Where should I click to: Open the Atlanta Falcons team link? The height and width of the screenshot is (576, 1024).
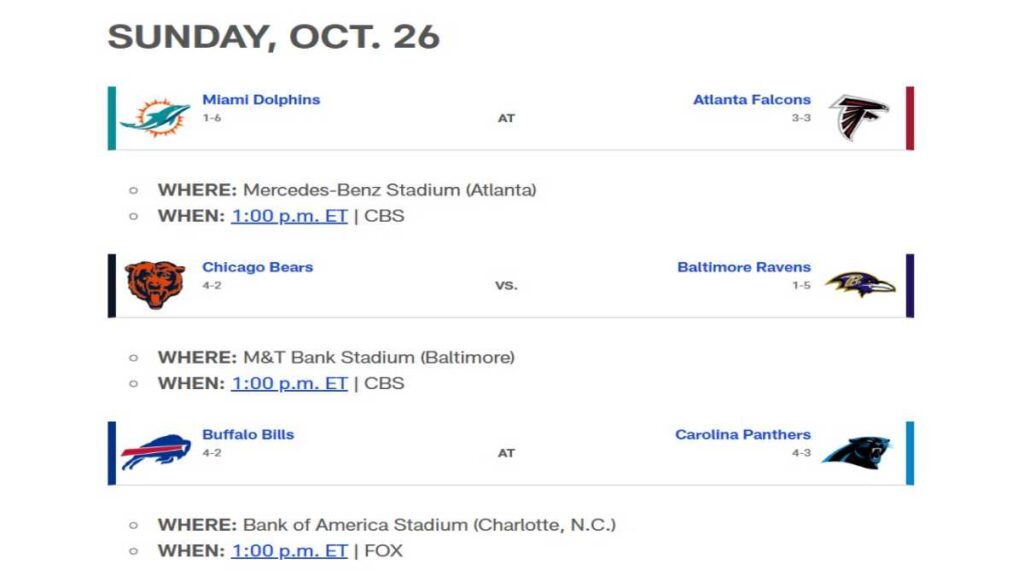(x=751, y=100)
